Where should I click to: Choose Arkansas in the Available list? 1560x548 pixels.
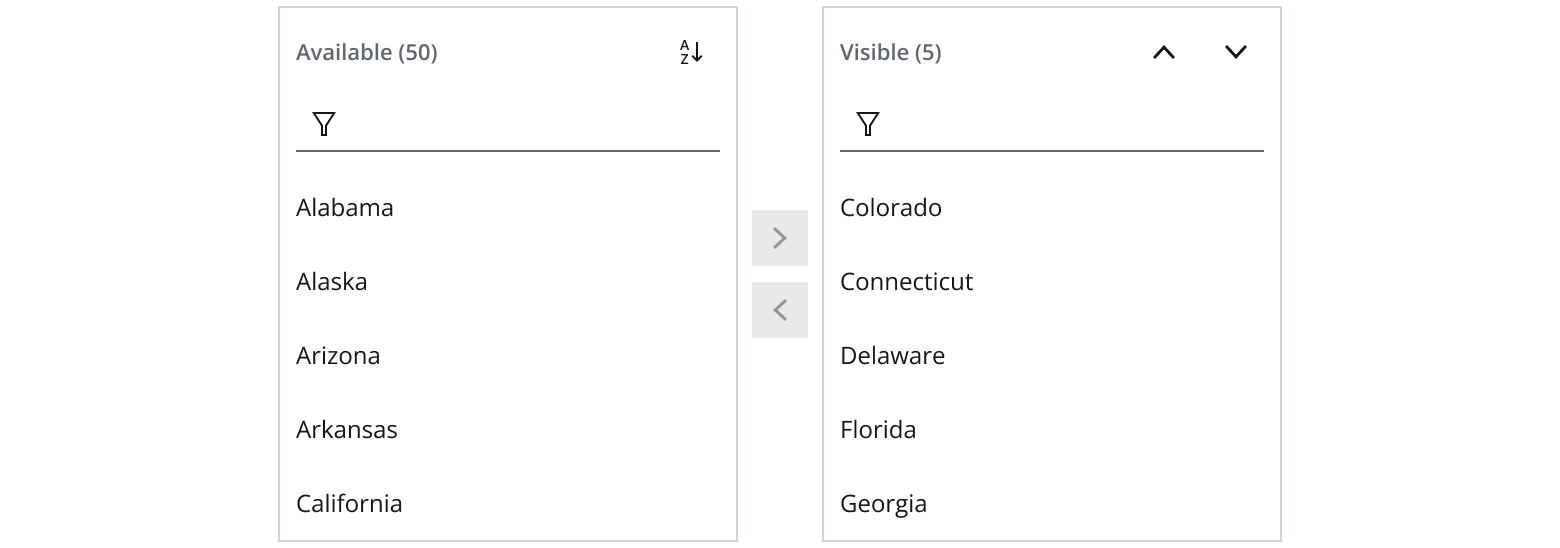347,430
